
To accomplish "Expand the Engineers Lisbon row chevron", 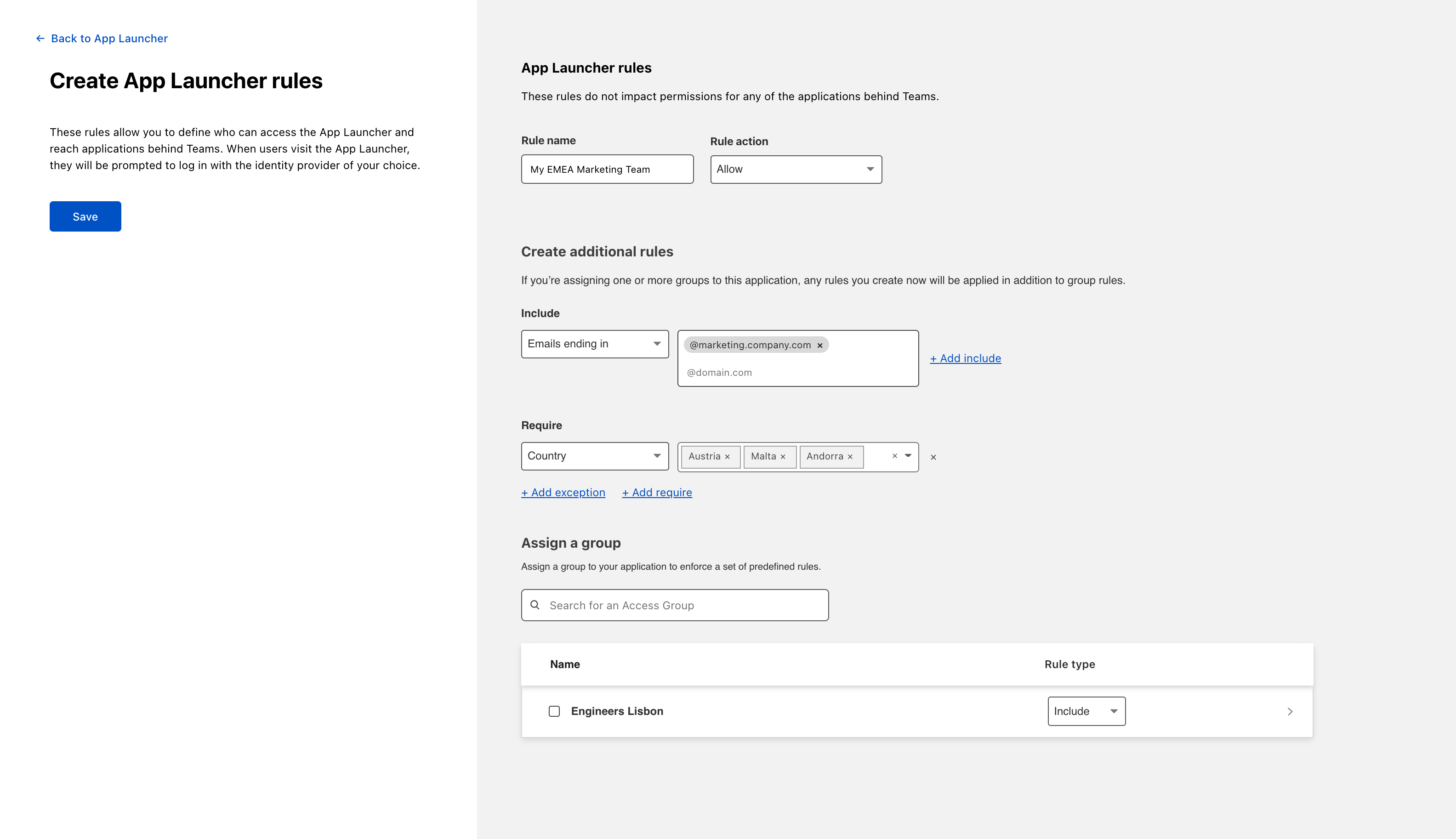I will 1290,712.
